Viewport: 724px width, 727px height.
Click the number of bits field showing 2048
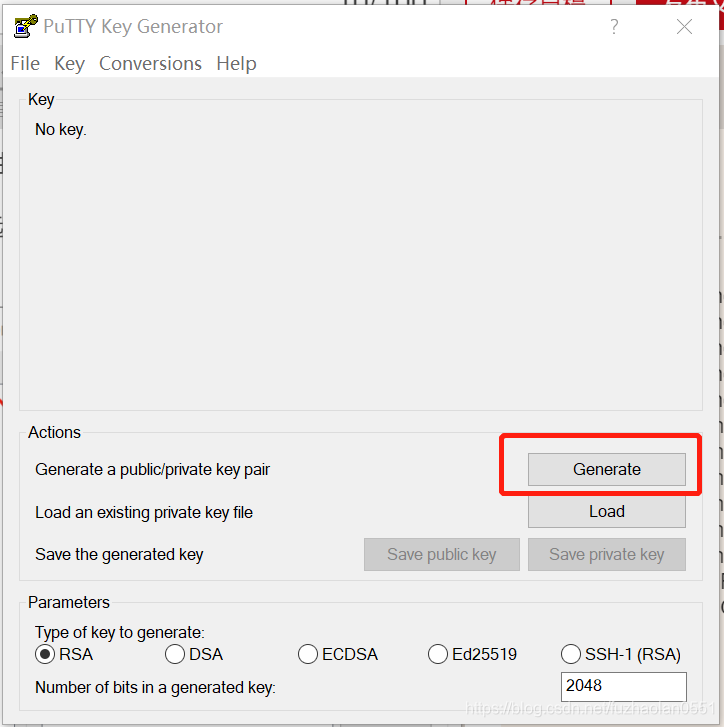(x=623, y=686)
